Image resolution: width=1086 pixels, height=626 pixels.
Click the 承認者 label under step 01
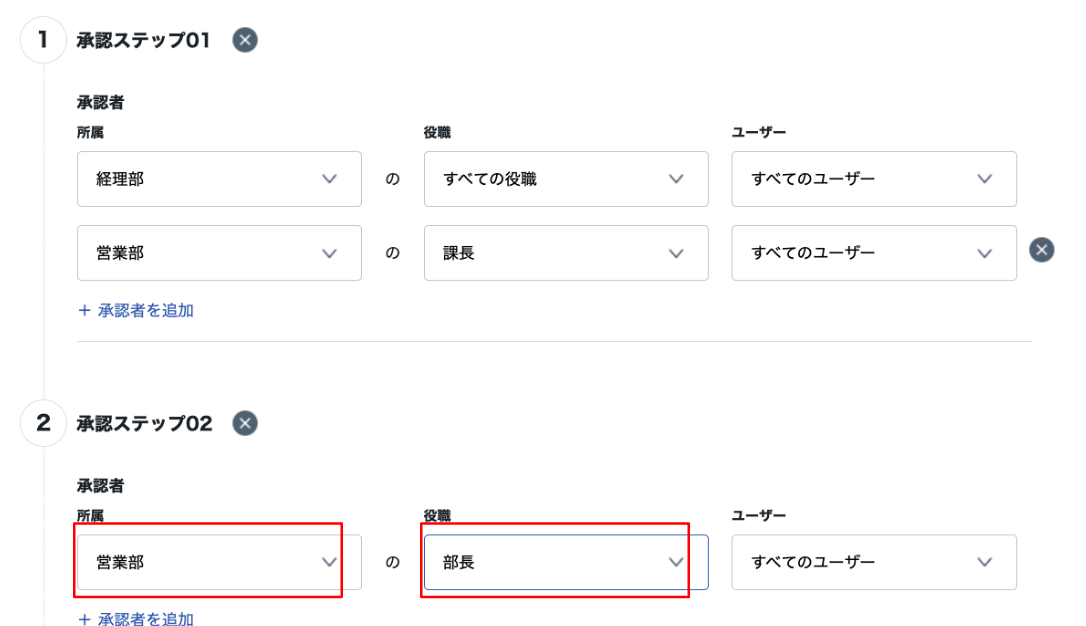[x=100, y=102]
